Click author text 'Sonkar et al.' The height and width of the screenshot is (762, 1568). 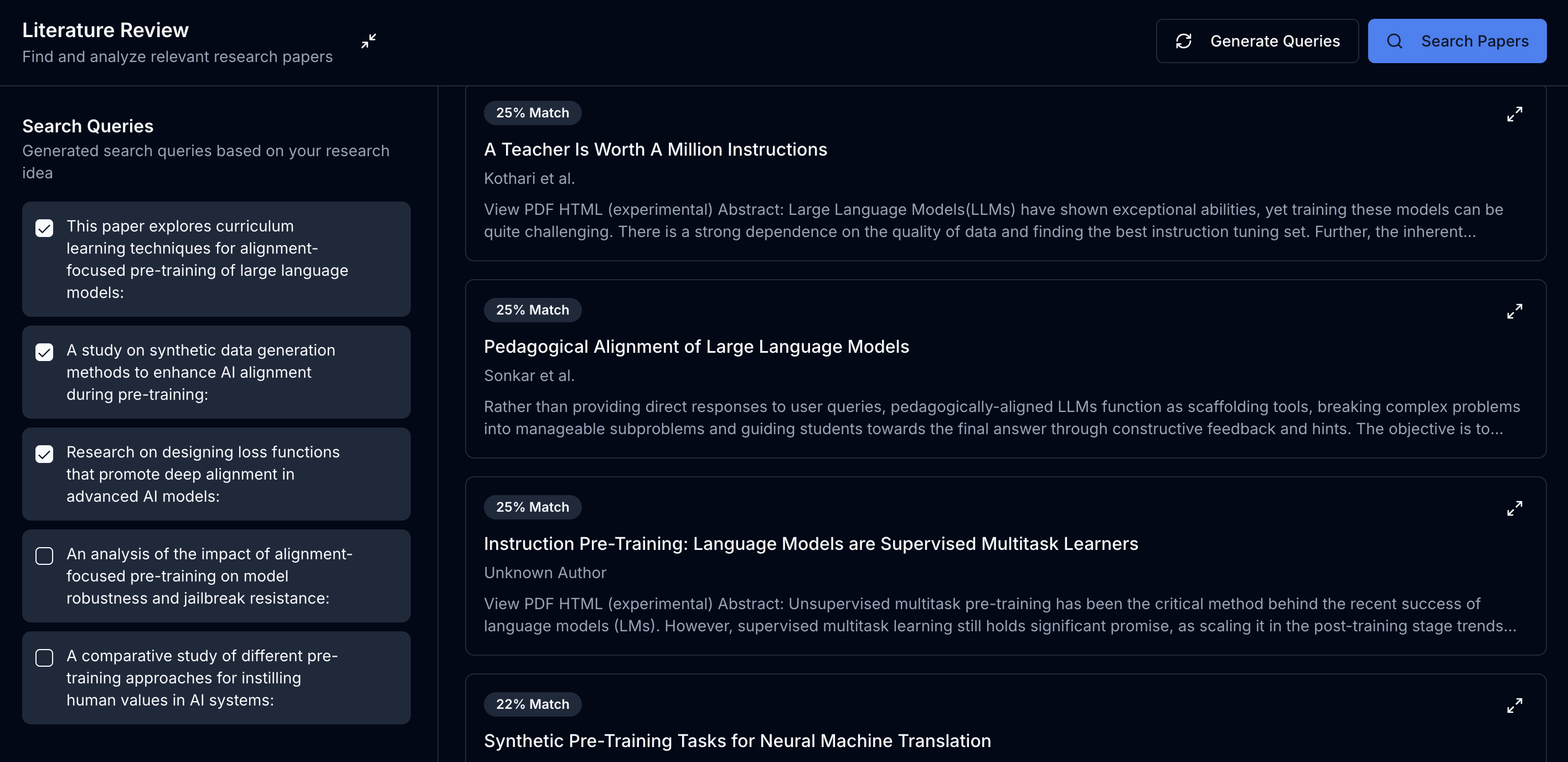pyautogui.click(x=529, y=375)
